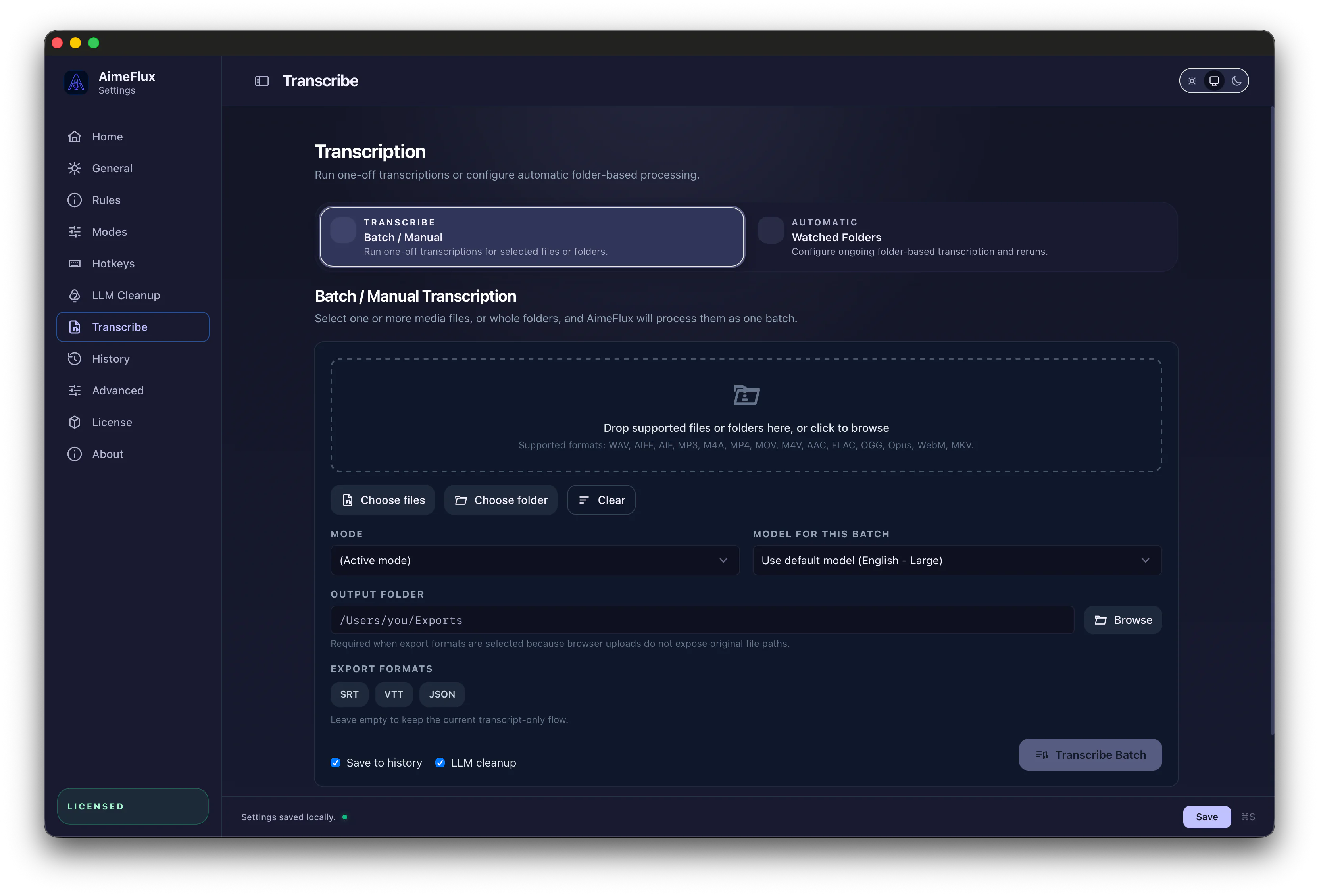
Task: Click the Home house icon
Action: [x=74, y=137]
